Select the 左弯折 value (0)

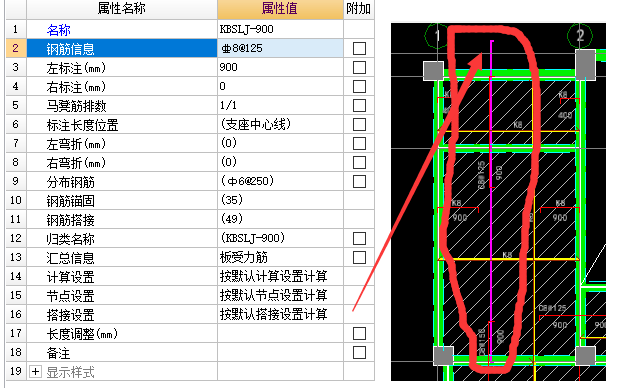[280, 143]
